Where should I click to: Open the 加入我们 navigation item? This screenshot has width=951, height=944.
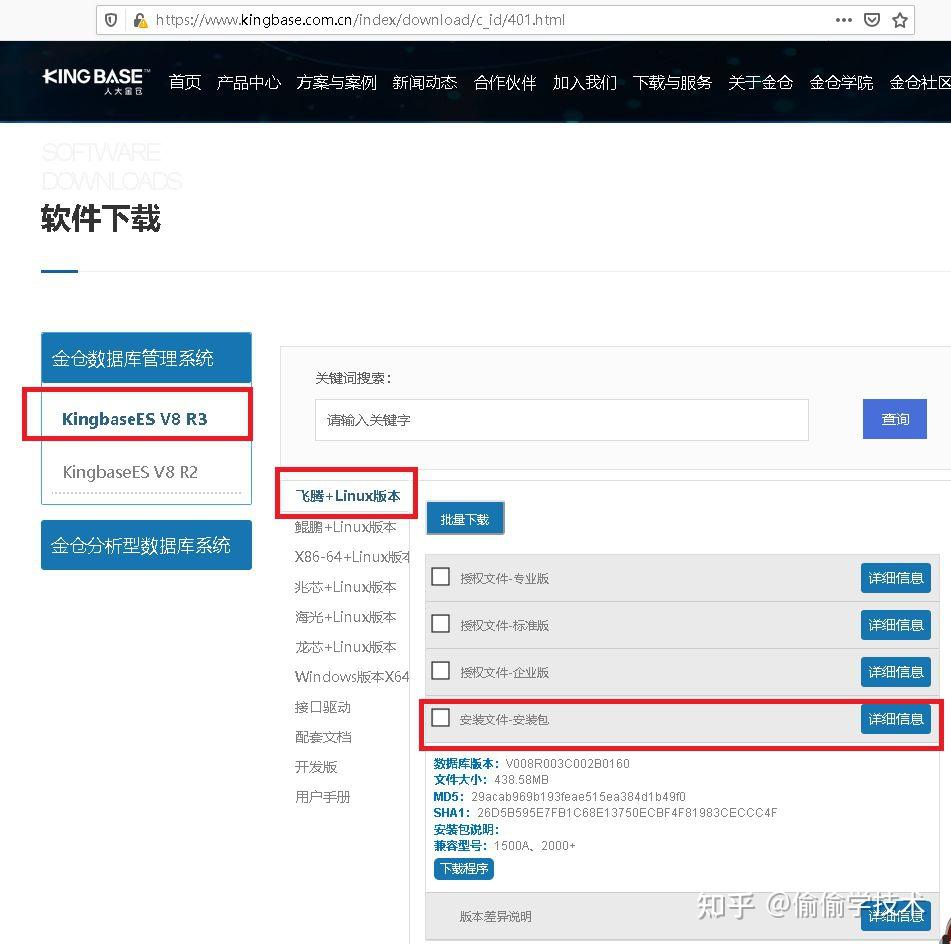[585, 82]
